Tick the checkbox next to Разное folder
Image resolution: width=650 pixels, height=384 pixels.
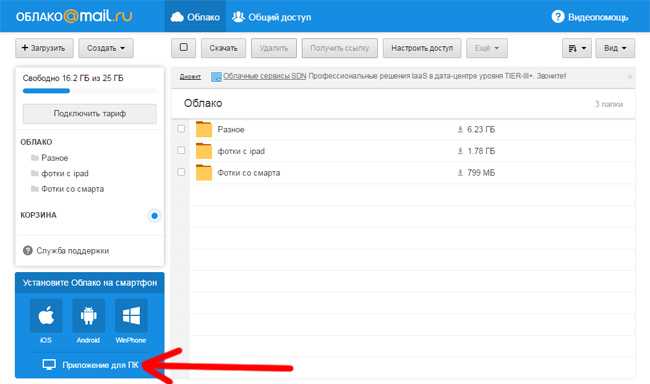click(x=181, y=129)
